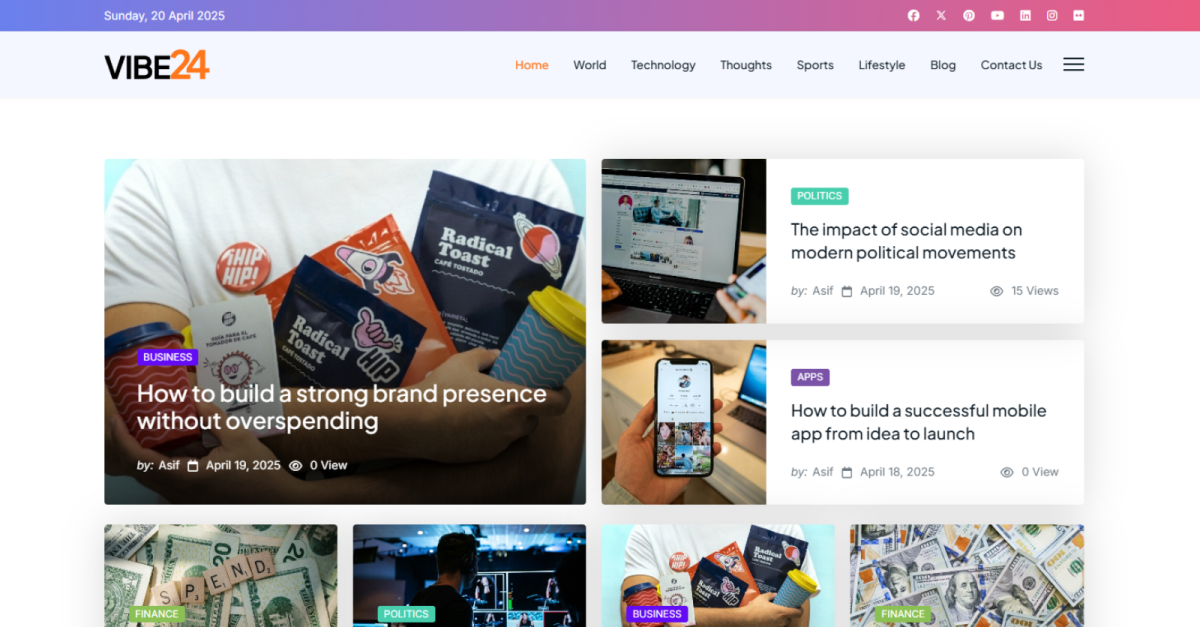Open the Technology menu item
Viewport: 1200px width, 627px height.
(x=663, y=65)
